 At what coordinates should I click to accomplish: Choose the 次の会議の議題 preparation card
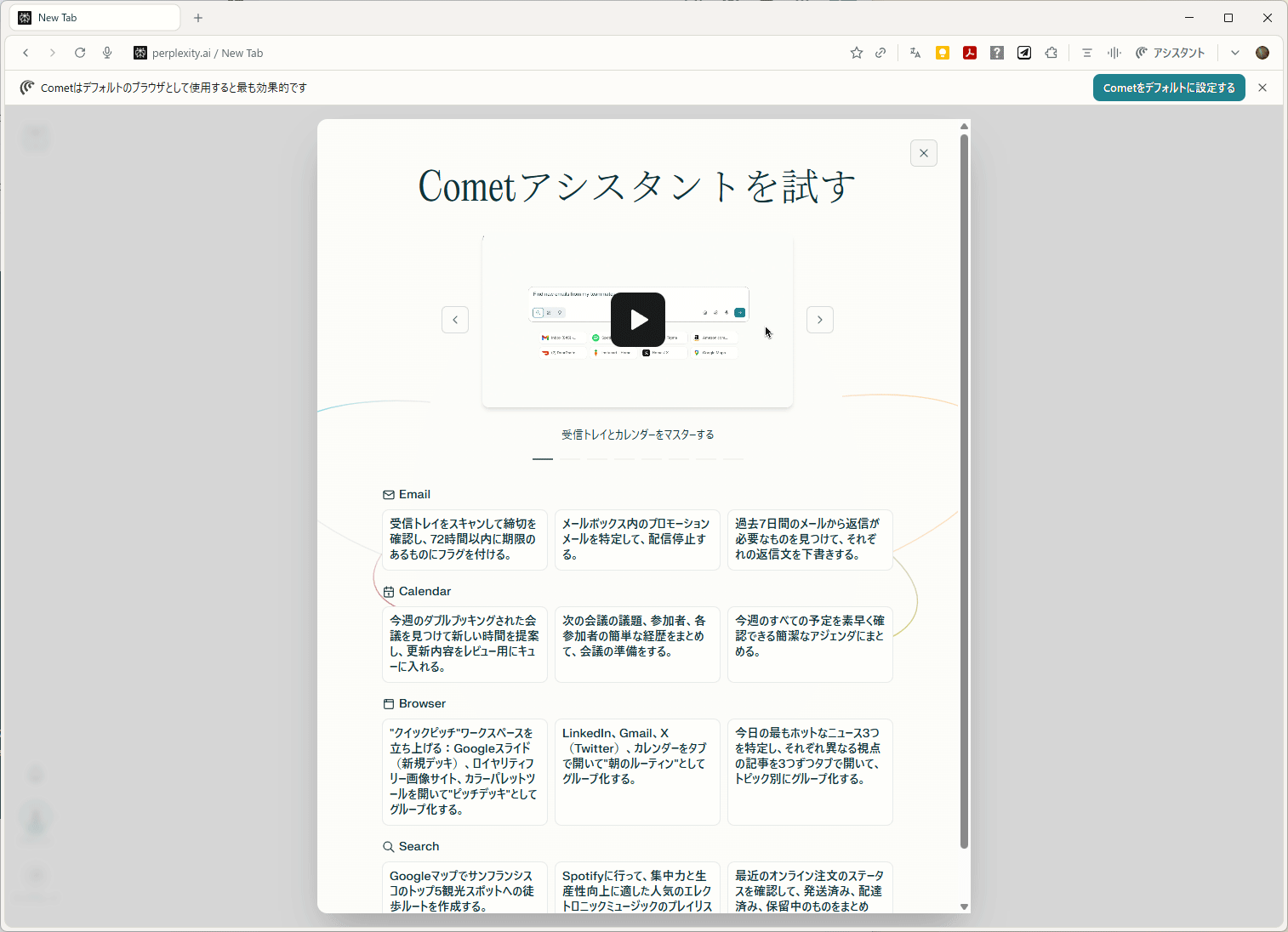(x=637, y=644)
